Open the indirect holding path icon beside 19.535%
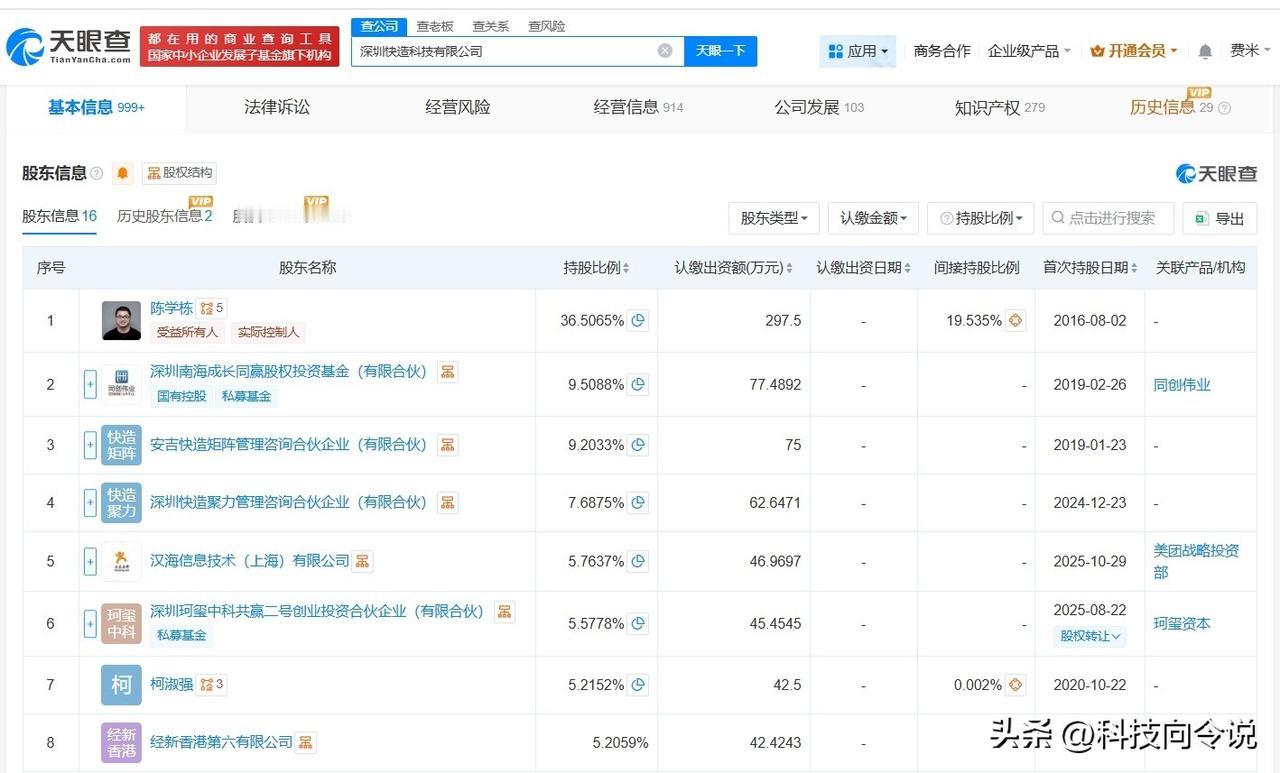The image size is (1280, 773). pos(1016,321)
